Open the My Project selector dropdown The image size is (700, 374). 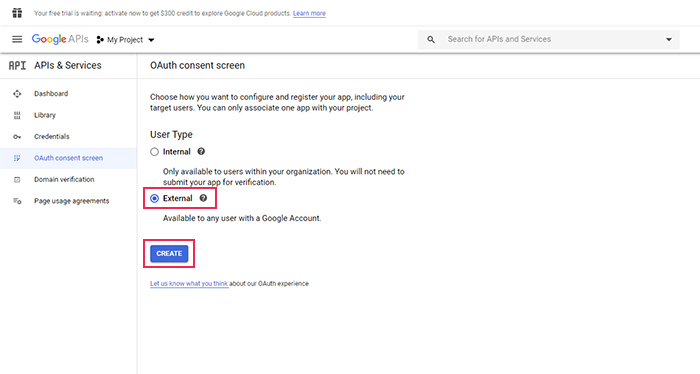click(x=125, y=40)
